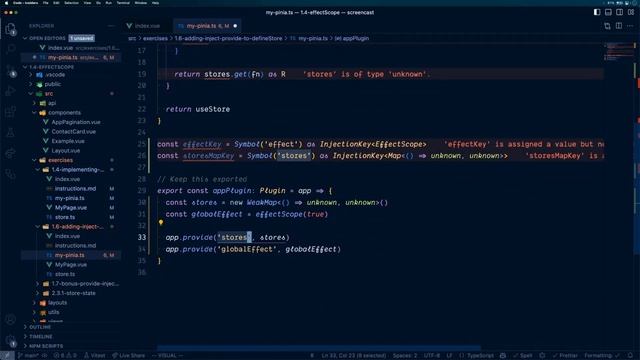The width and height of the screenshot is (640, 360).
Task: Change file encoding UTF-8
Action: tap(432, 356)
